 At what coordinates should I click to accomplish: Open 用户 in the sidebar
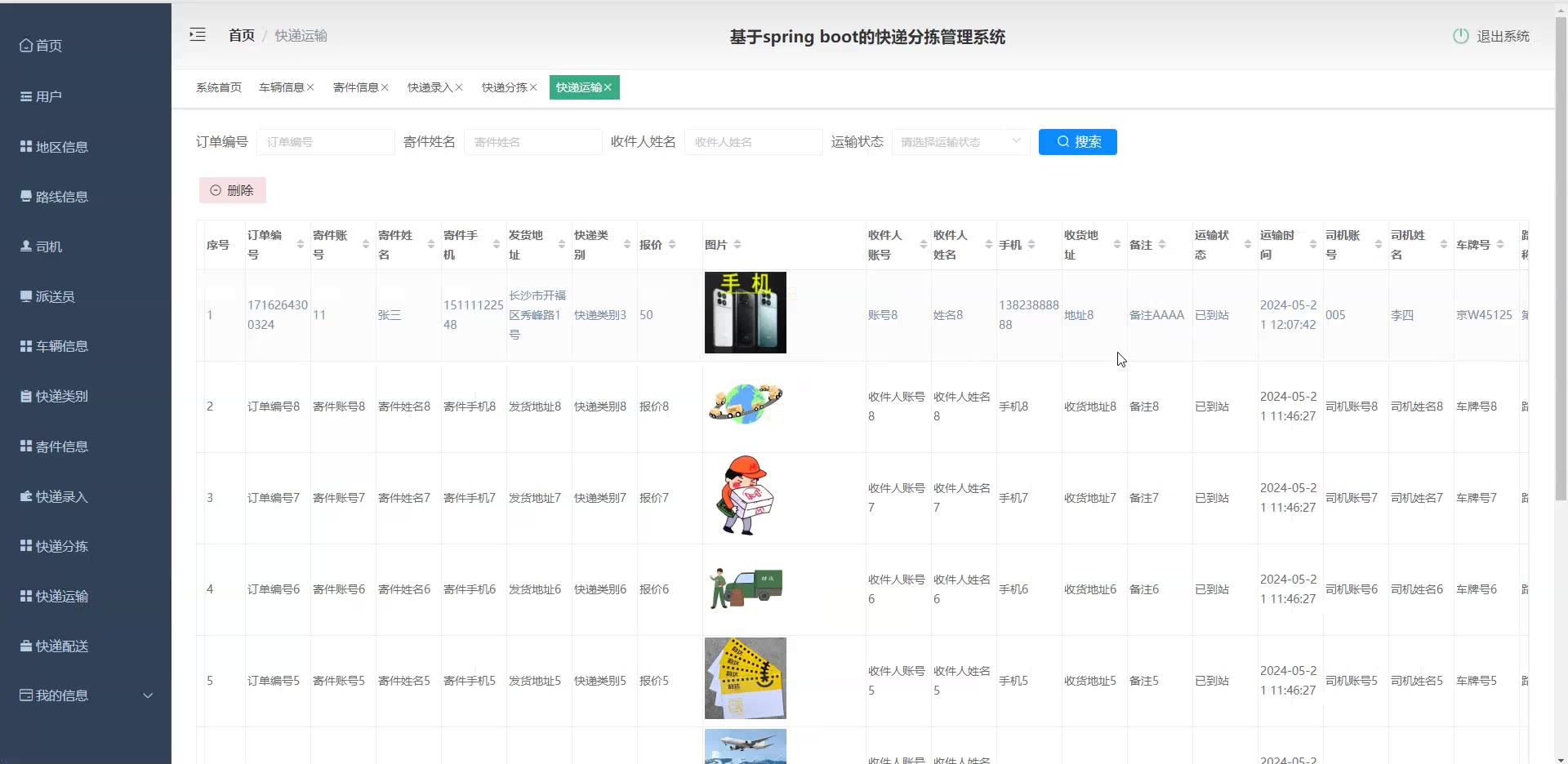coord(86,96)
